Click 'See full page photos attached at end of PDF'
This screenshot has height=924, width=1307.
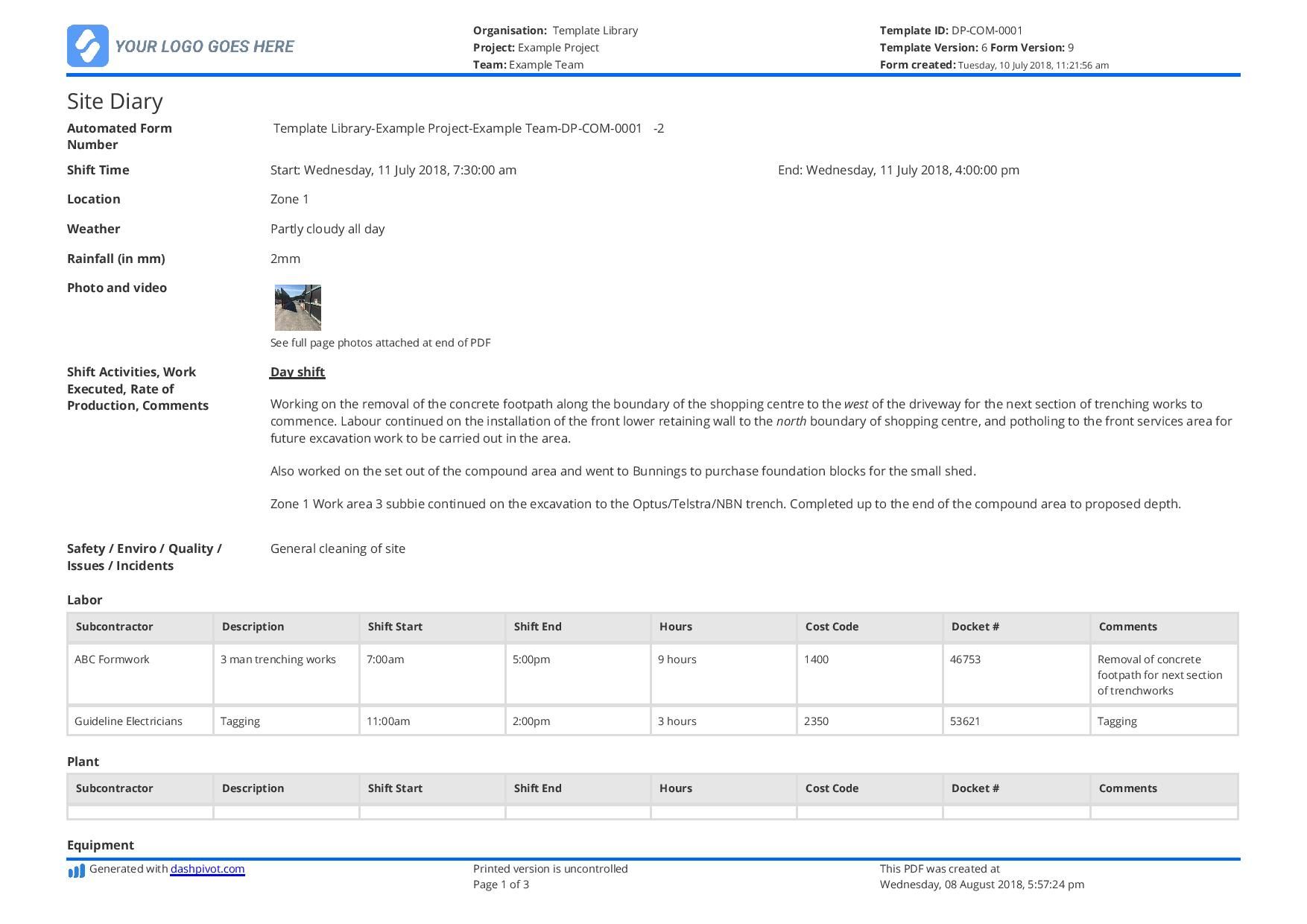point(380,343)
